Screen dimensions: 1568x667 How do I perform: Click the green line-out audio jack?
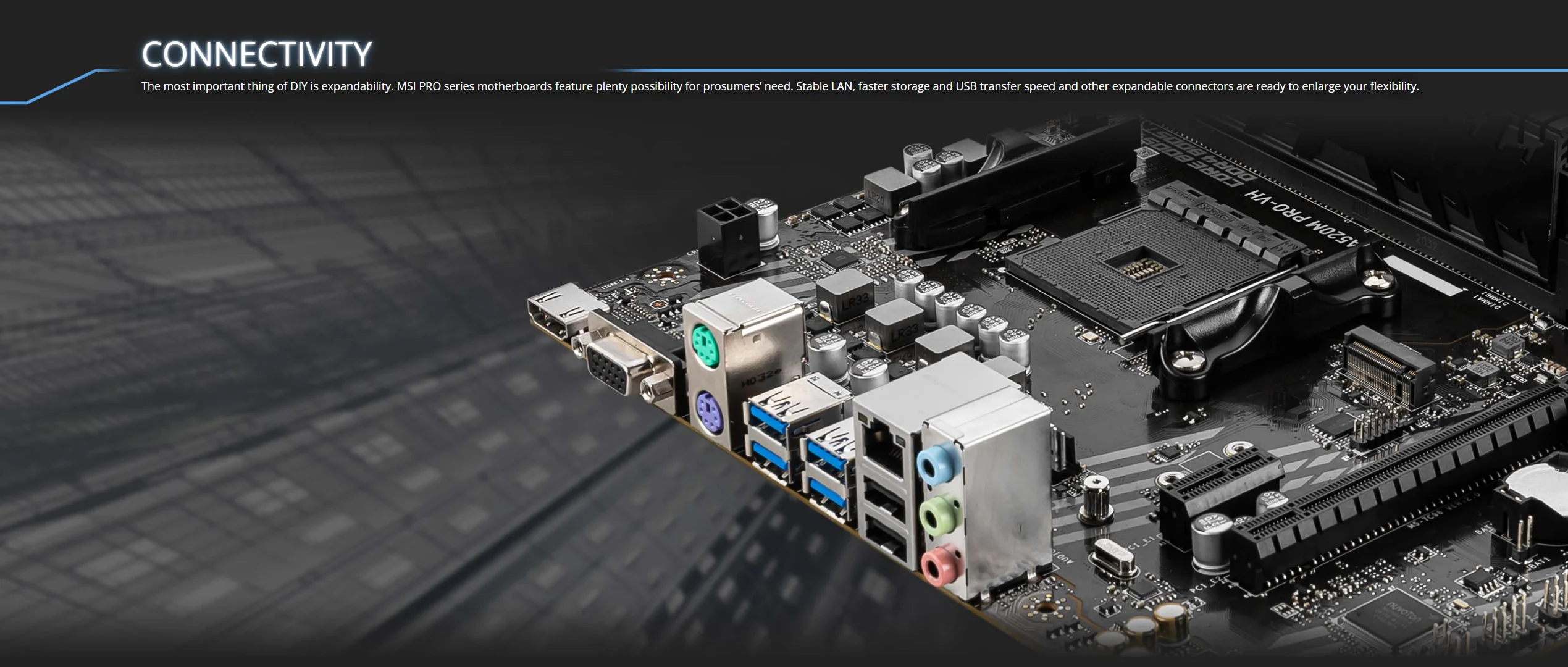940,514
